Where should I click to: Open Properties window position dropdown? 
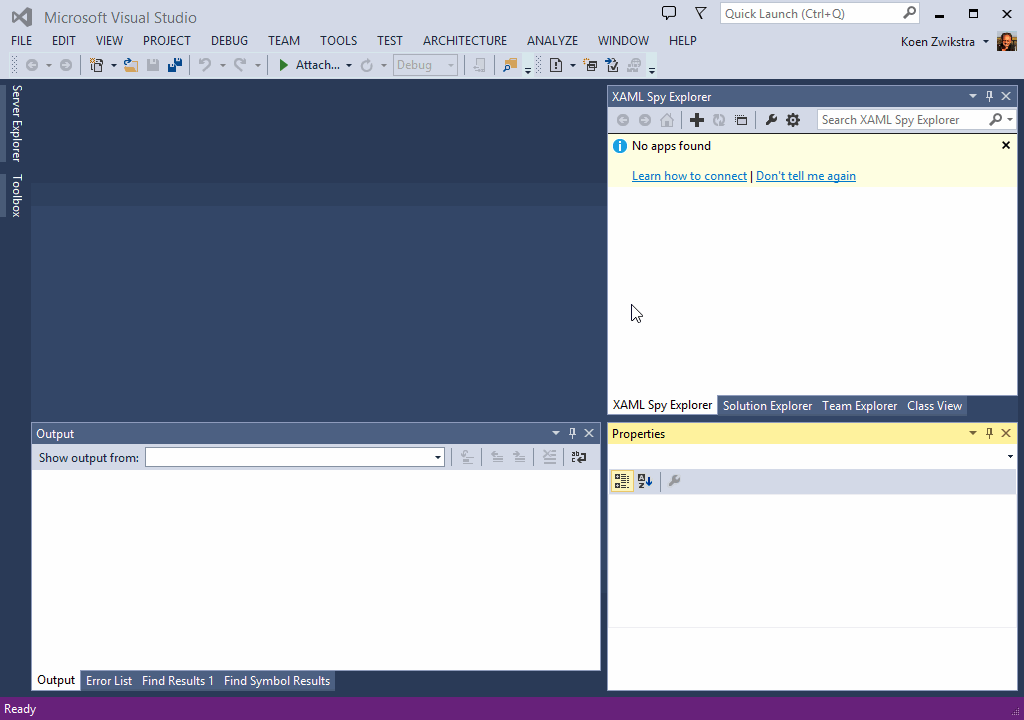(x=972, y=433)
